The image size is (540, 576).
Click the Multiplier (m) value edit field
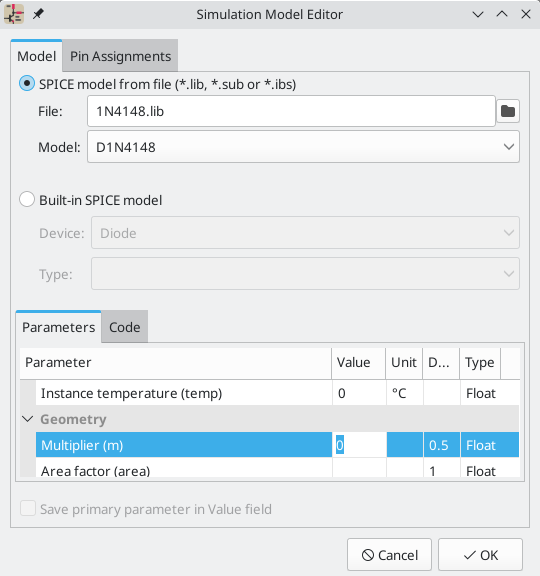pos(359,445)
